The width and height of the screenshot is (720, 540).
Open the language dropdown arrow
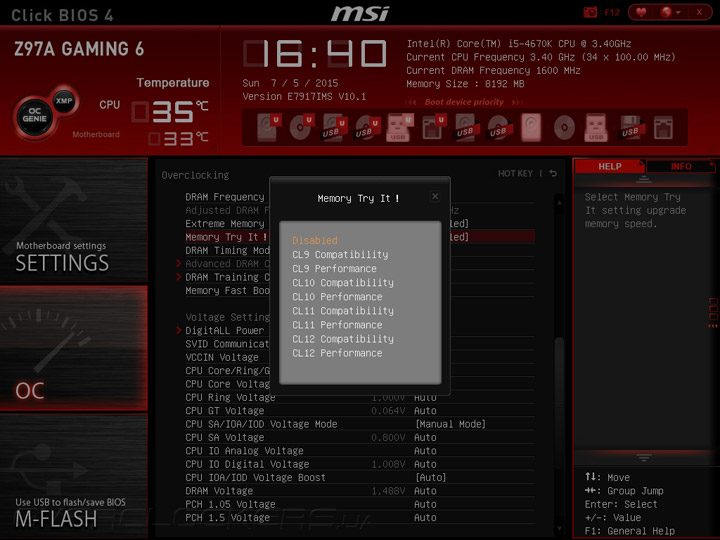678,13
